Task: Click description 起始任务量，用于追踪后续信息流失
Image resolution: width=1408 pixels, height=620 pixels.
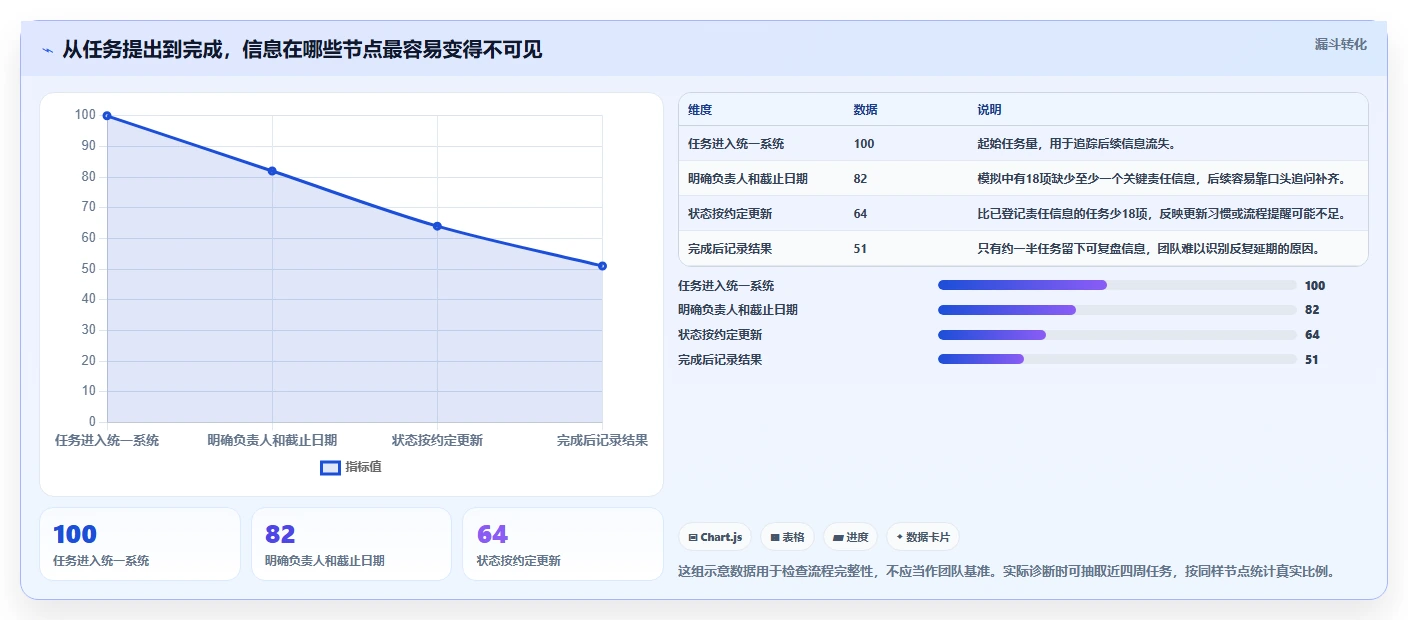Action: pyautogui.click(x=1077, y=144)
